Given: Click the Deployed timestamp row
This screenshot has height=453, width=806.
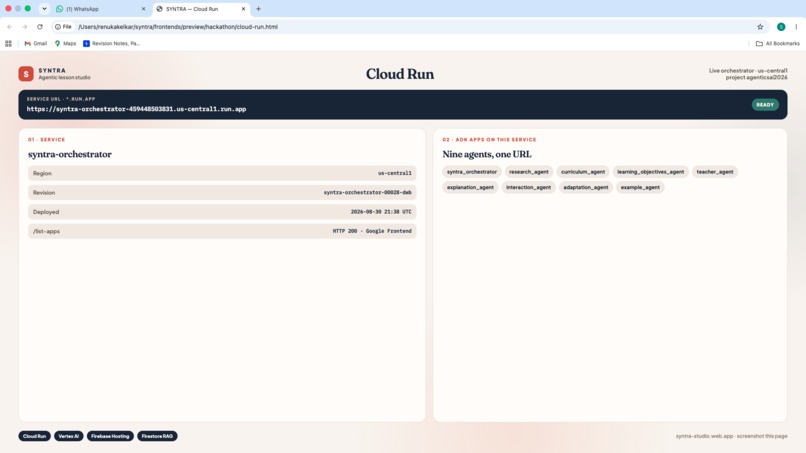Looking at the screenshot, I should point(222,212).
